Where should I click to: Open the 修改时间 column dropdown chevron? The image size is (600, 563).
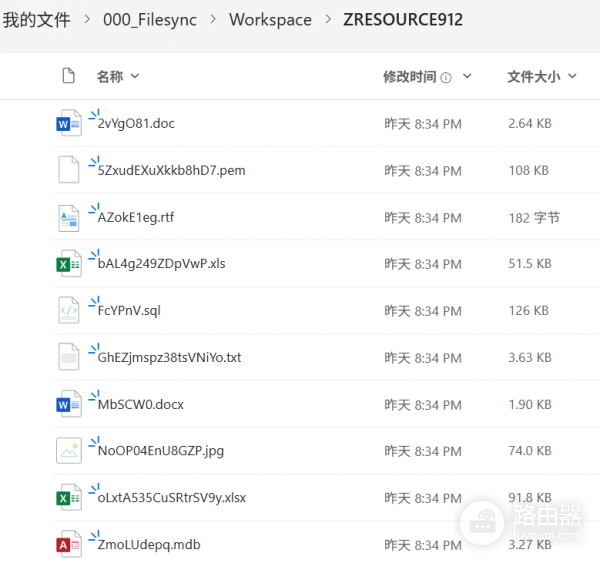click(467, 76)
